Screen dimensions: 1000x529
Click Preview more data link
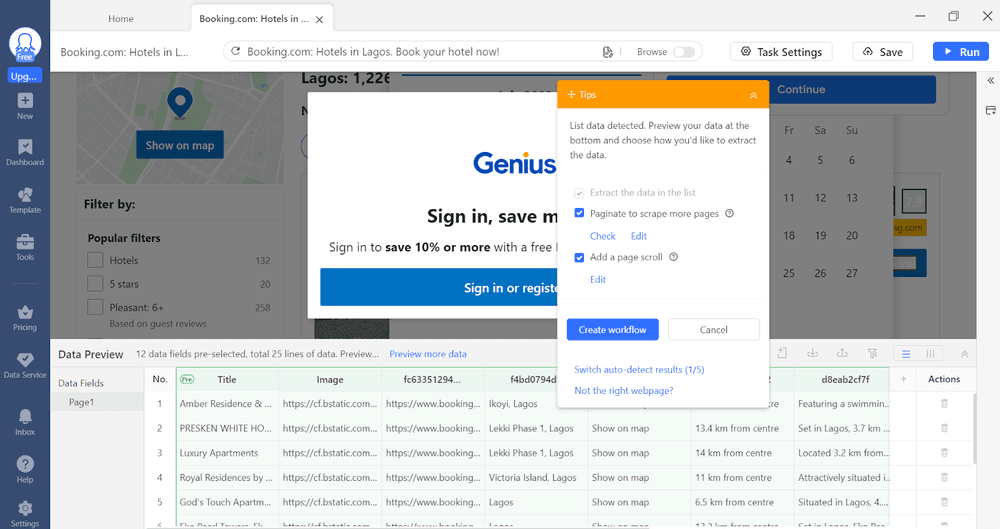point(428,354)
